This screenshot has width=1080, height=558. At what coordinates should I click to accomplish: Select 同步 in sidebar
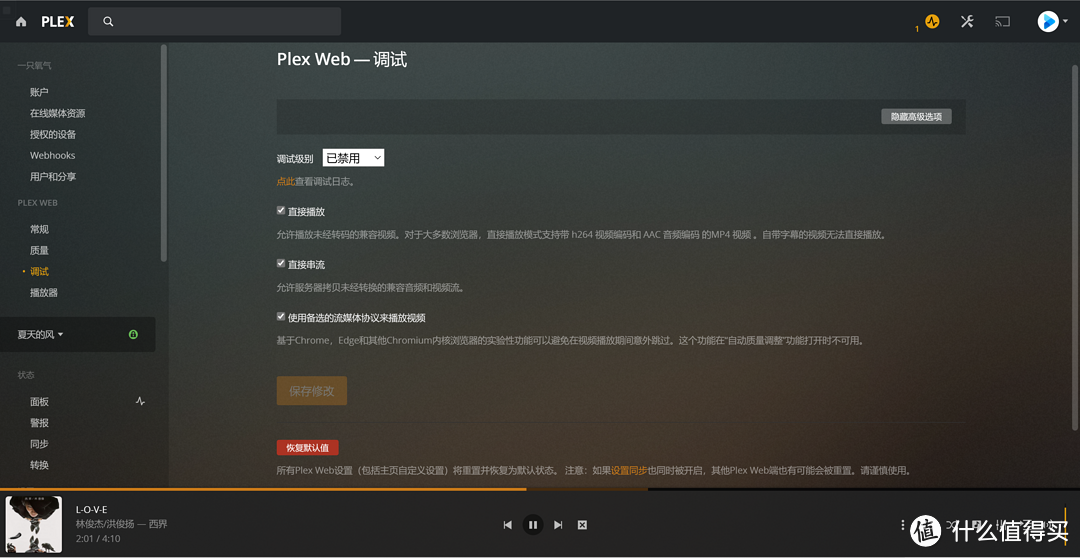[39, 444]
